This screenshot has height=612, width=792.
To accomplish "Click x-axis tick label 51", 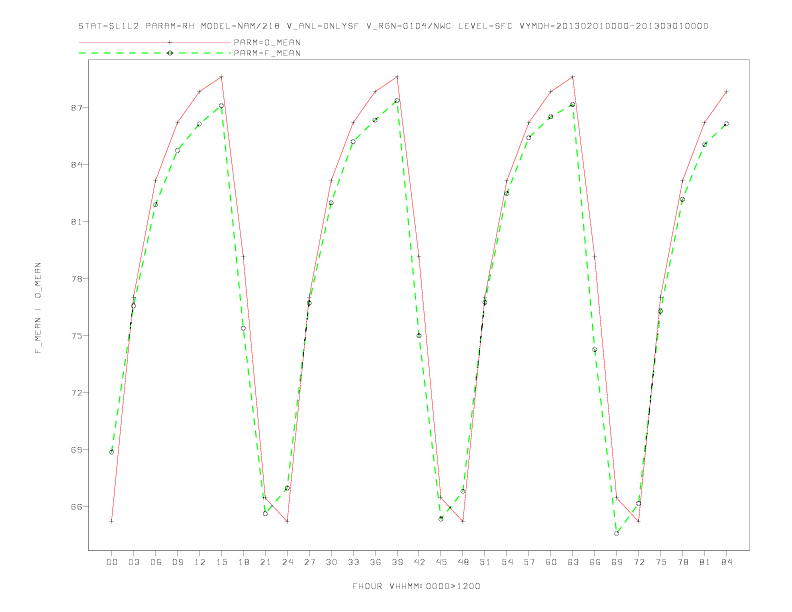I will pos(485,562).
